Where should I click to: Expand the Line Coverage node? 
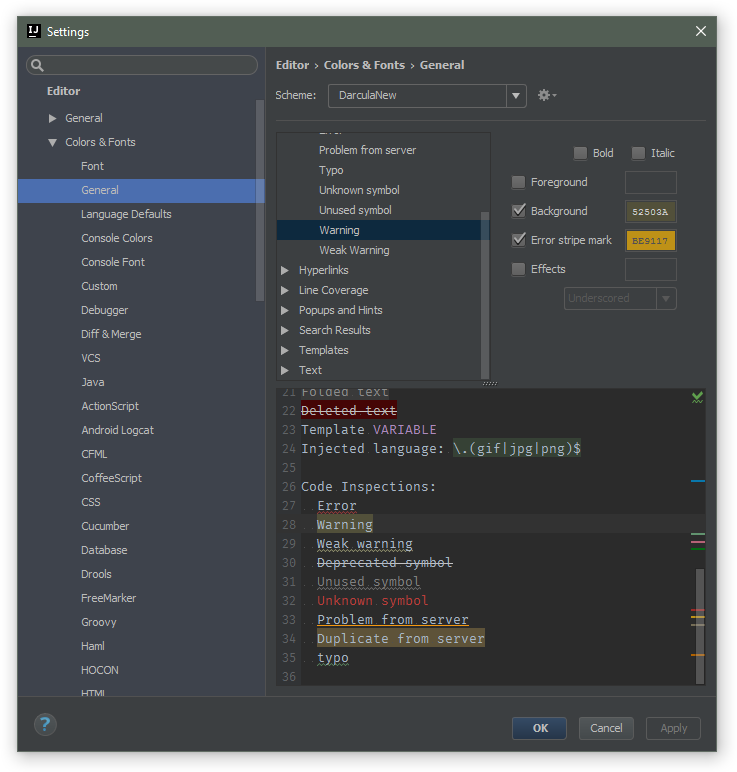285,290
